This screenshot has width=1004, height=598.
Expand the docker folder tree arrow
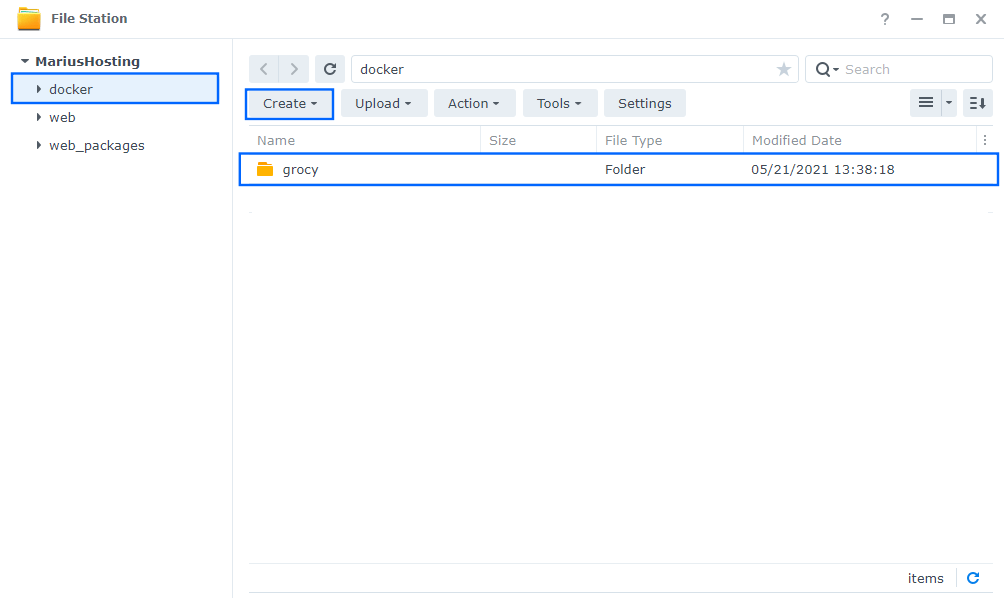click(39, 89)
